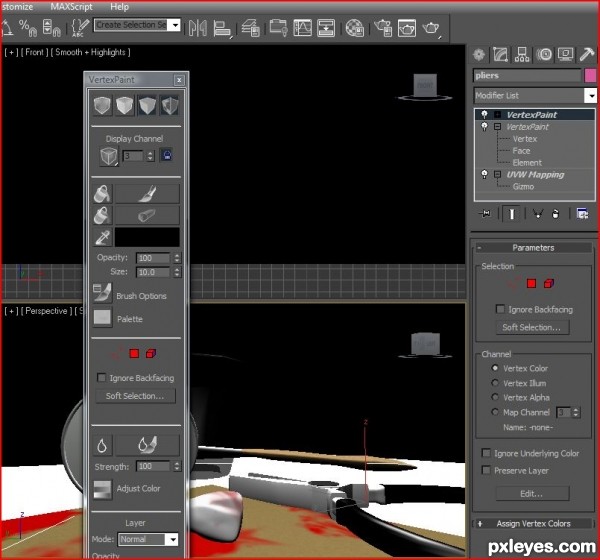Click the Render Production teapot icon

pyautogui.click(x=431, y=28)
